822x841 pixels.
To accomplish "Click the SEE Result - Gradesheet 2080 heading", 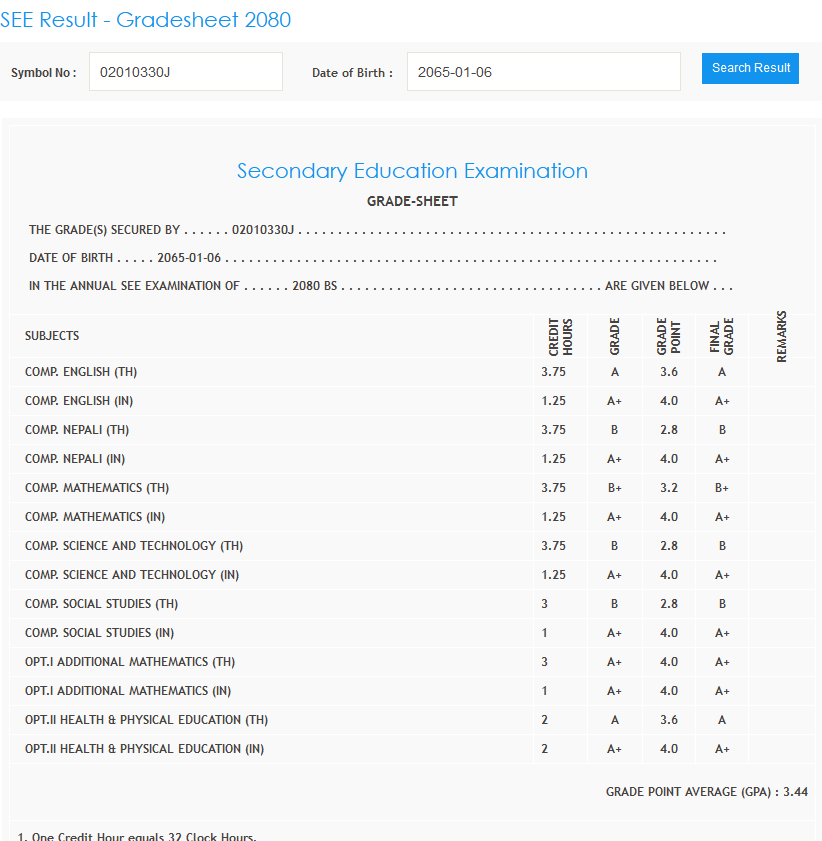I will [146, 19].
